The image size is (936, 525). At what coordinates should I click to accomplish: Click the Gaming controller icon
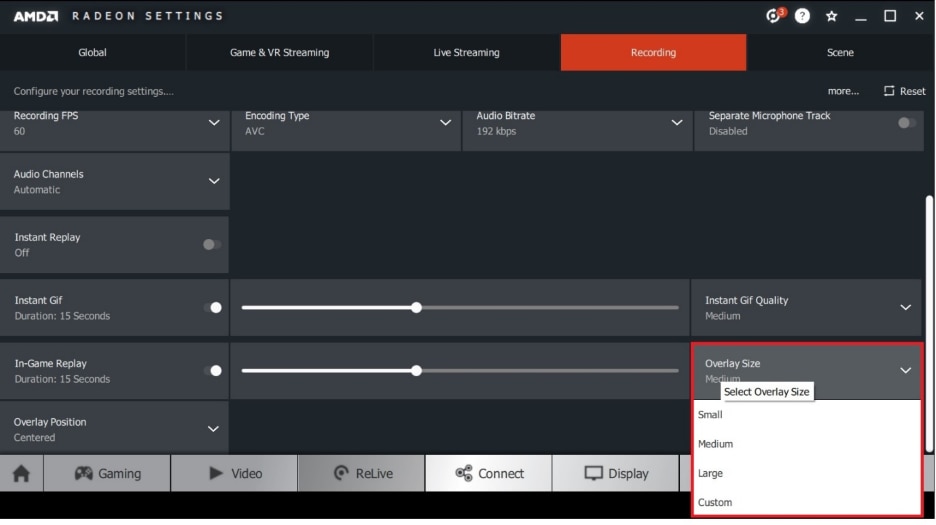(x=83, y=474)
